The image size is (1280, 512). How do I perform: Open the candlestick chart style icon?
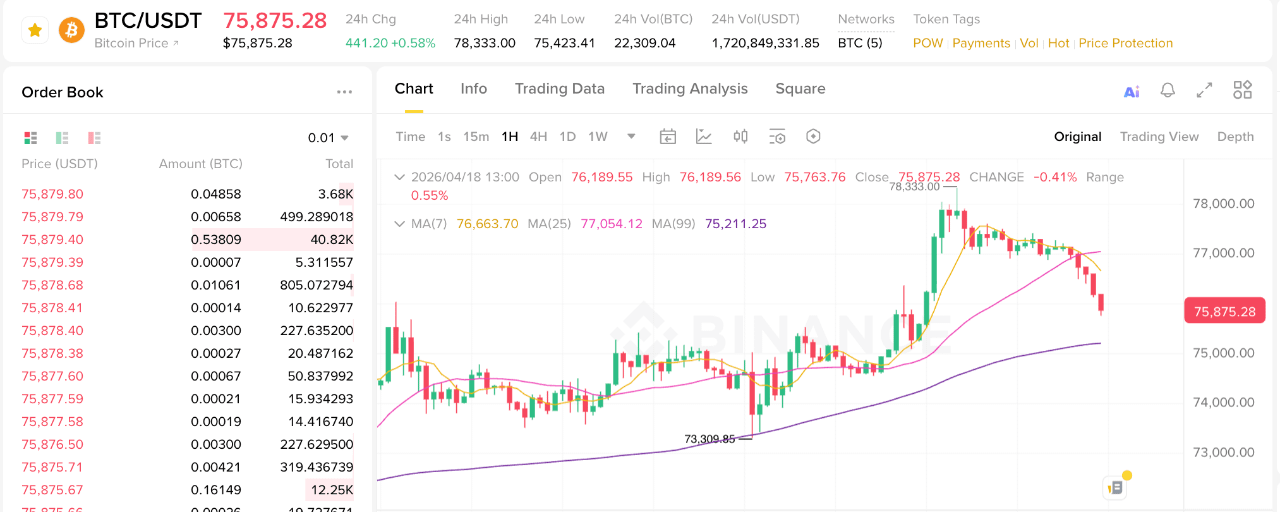click(x=741, y=137)
